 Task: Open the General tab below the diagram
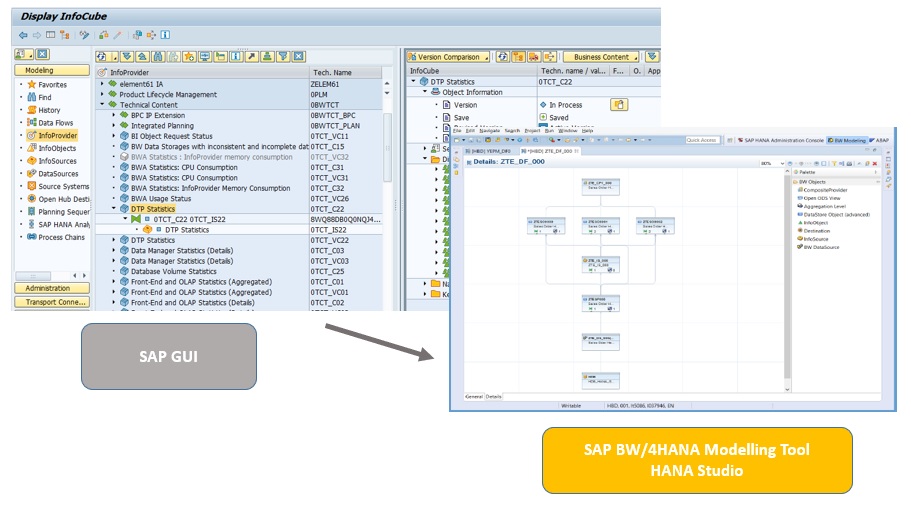(x=474, y=396)
